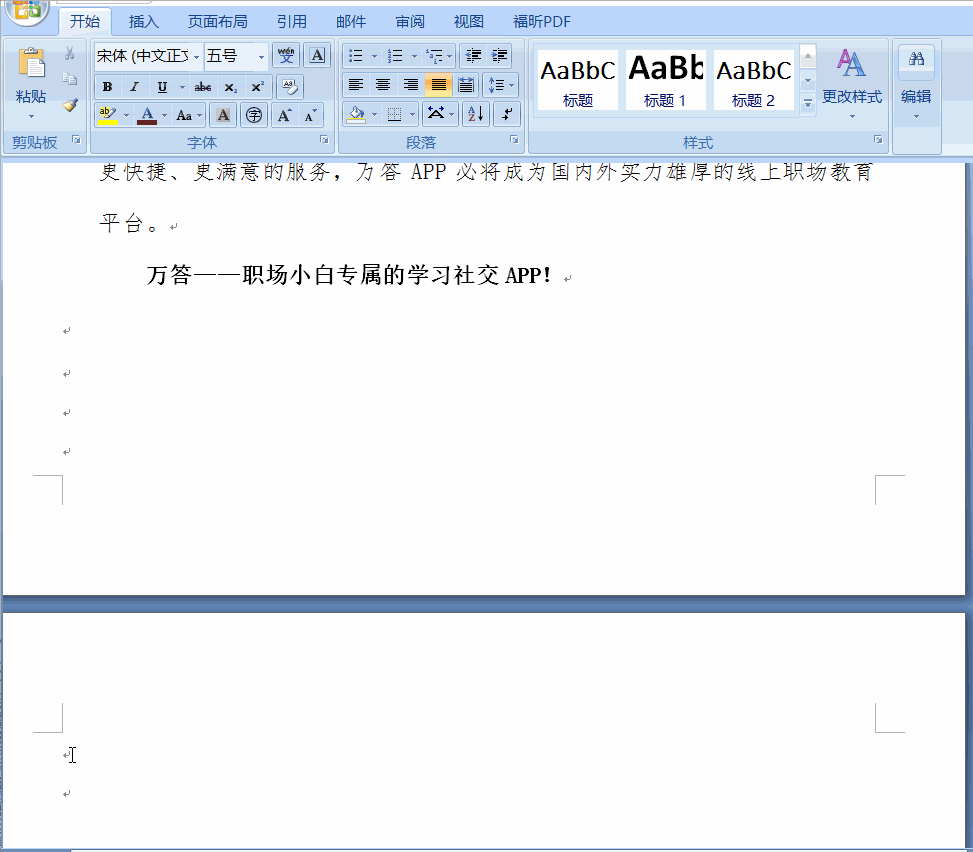This screenshot has height=852, width=973.
Task: Open the 引用 tab
Action: [292, 22]
